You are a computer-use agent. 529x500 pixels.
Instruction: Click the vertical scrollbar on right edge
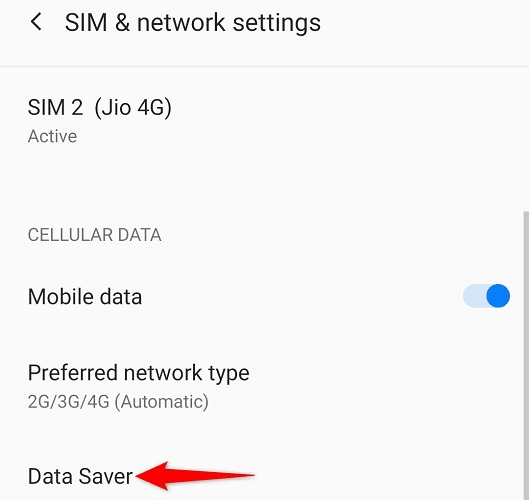(526, 356)
